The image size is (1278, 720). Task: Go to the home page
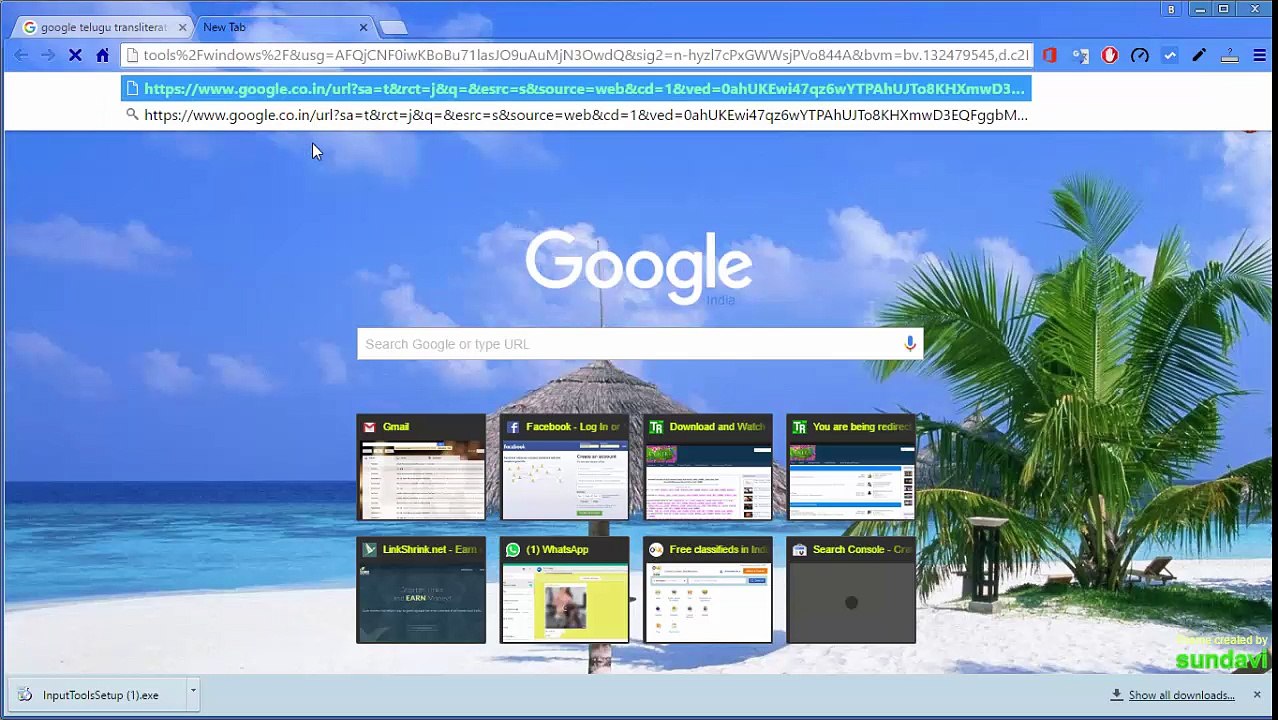[102, 56]
